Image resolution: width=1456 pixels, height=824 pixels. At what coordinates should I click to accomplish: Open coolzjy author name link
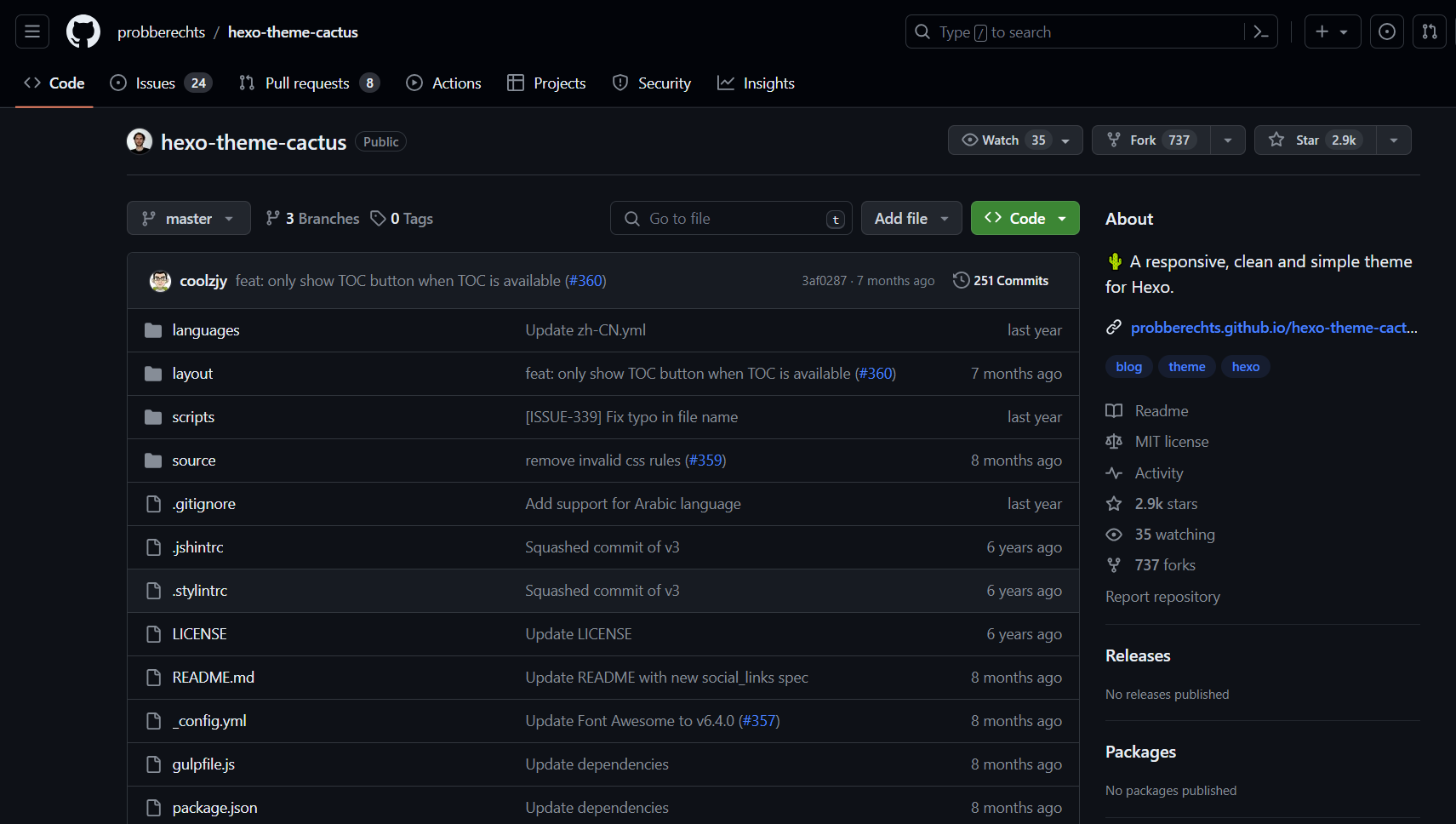(x=203, y=281)
